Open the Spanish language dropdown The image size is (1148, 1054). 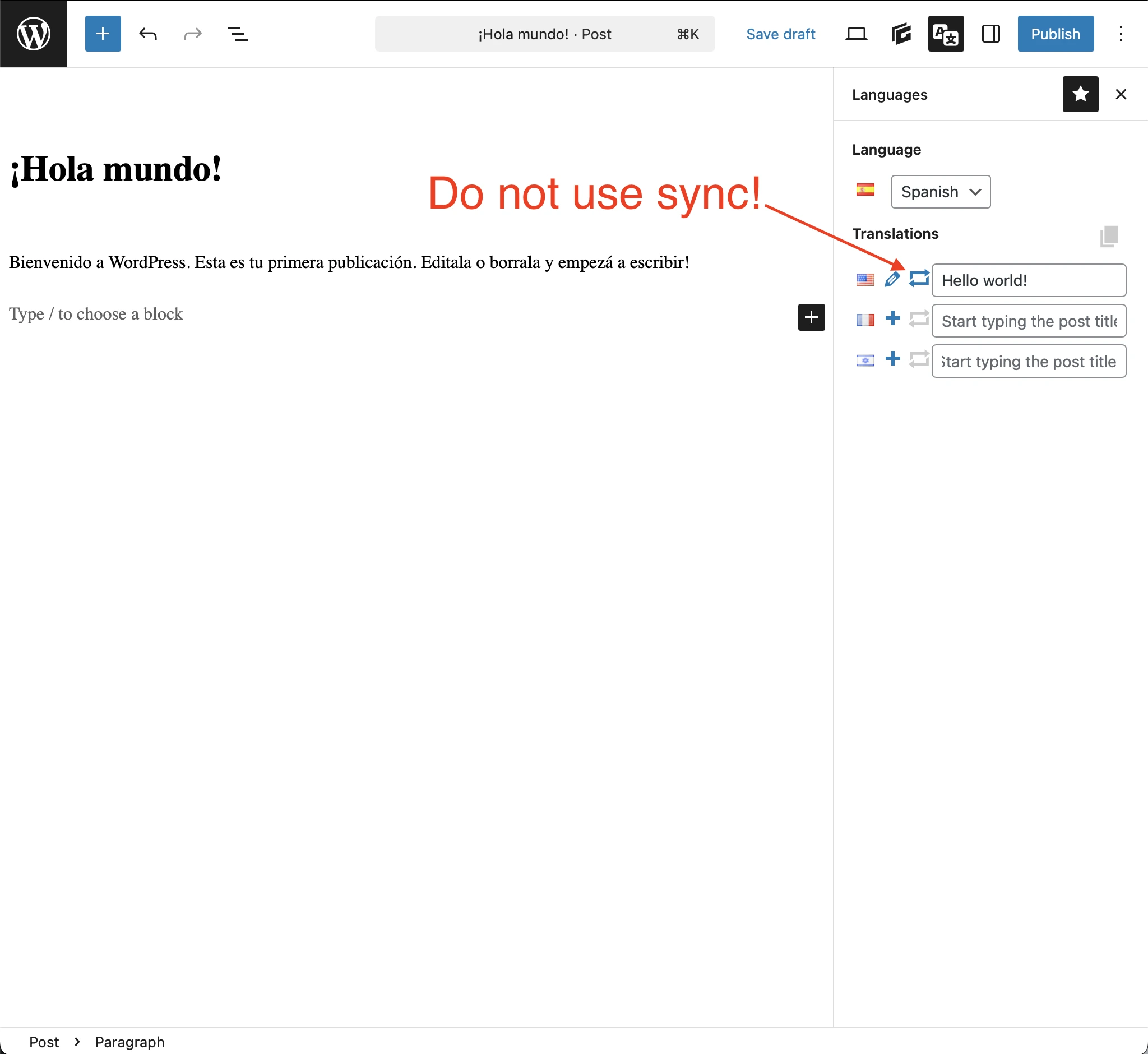pos(940,192)
